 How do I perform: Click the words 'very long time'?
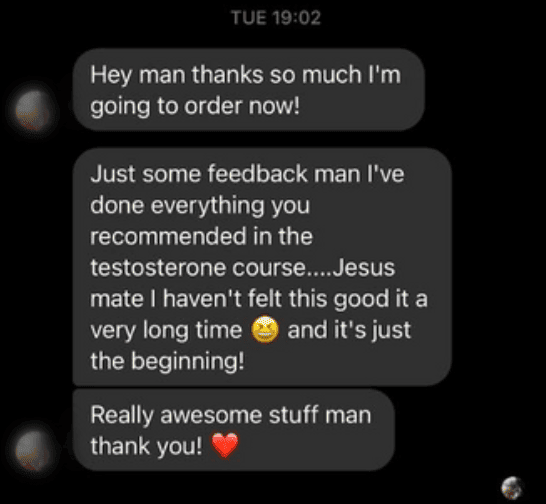pos(166,330)
